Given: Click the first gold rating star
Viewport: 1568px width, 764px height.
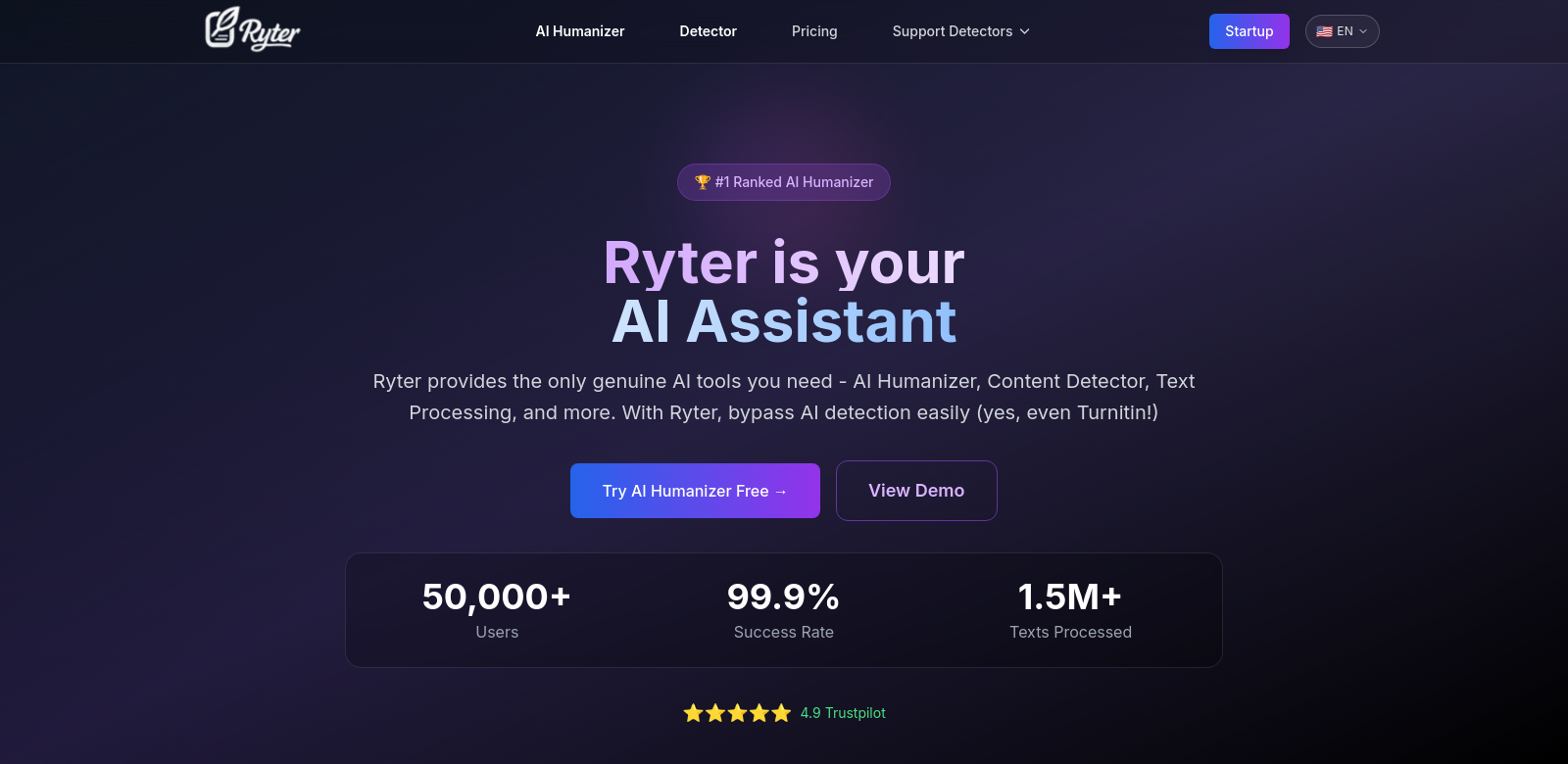Looking at the screenshot, I should coord(694,713).
